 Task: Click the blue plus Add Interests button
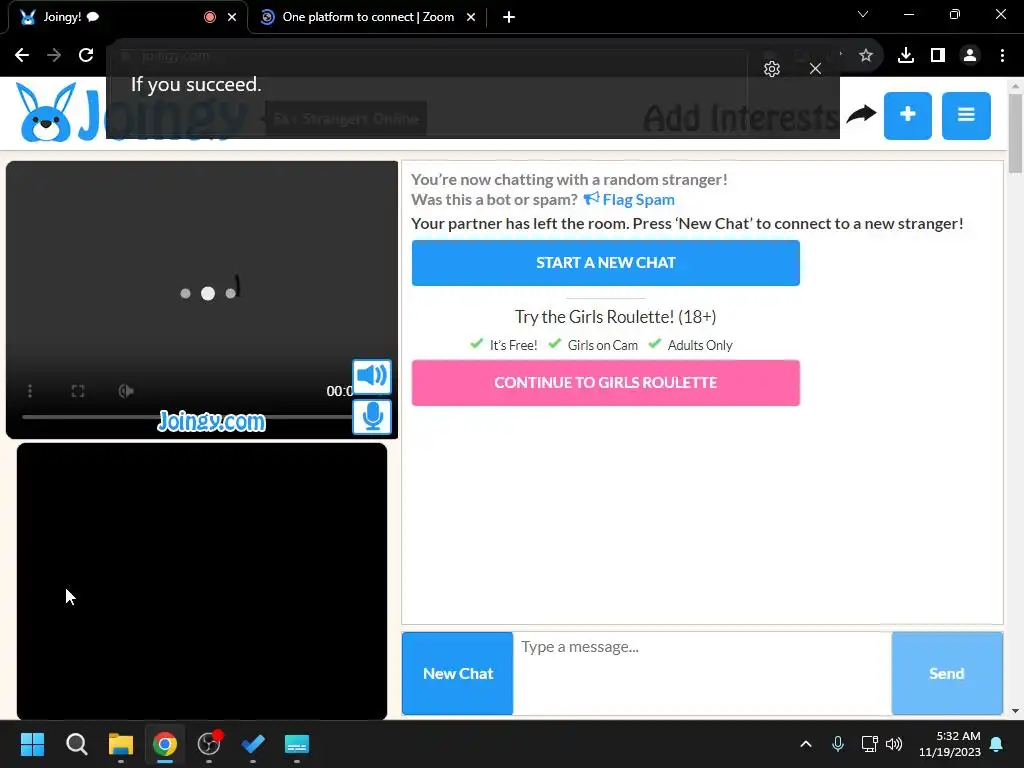click(x=907, y=116)
